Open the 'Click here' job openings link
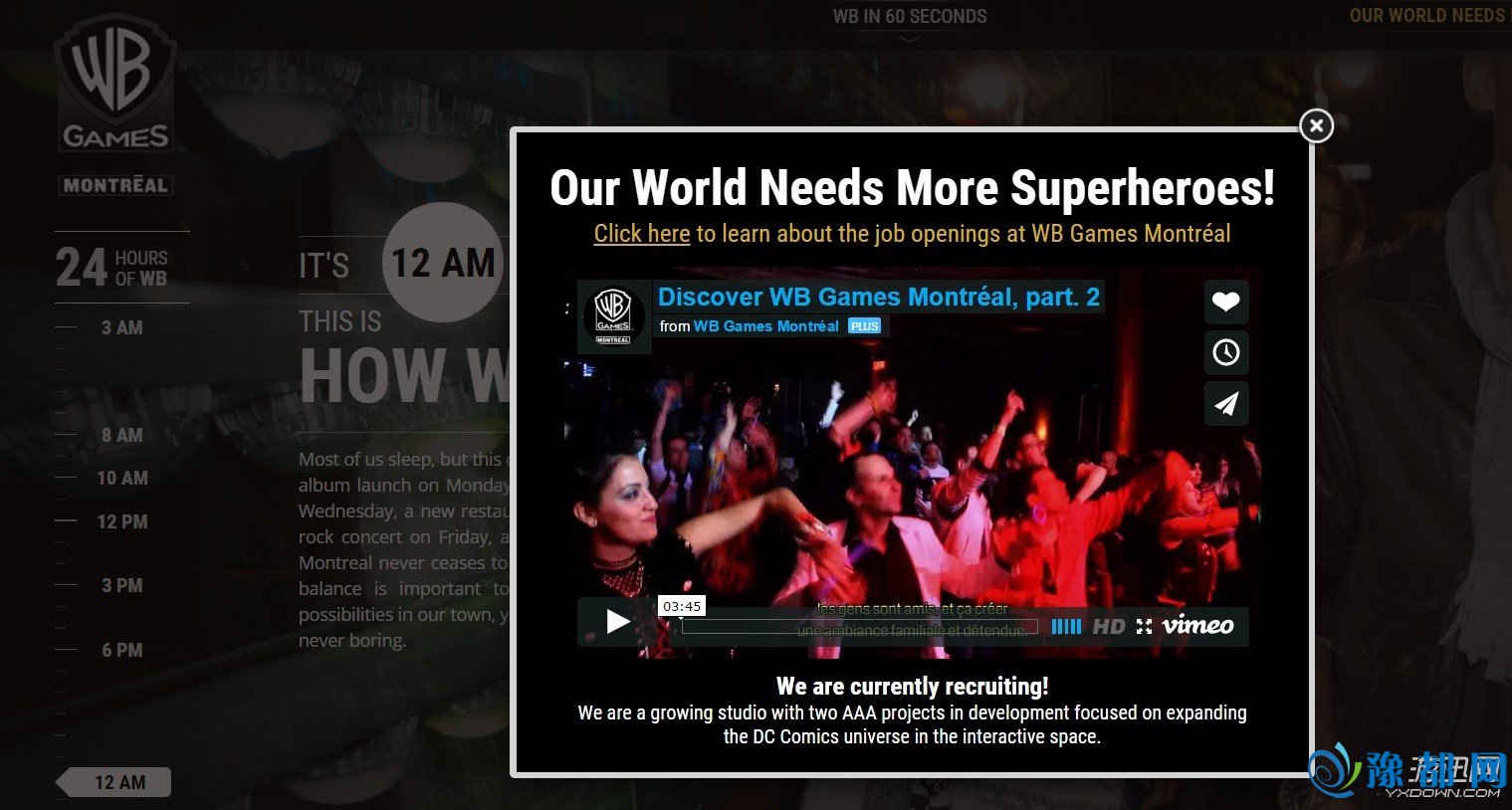 [x=641, y=234]
